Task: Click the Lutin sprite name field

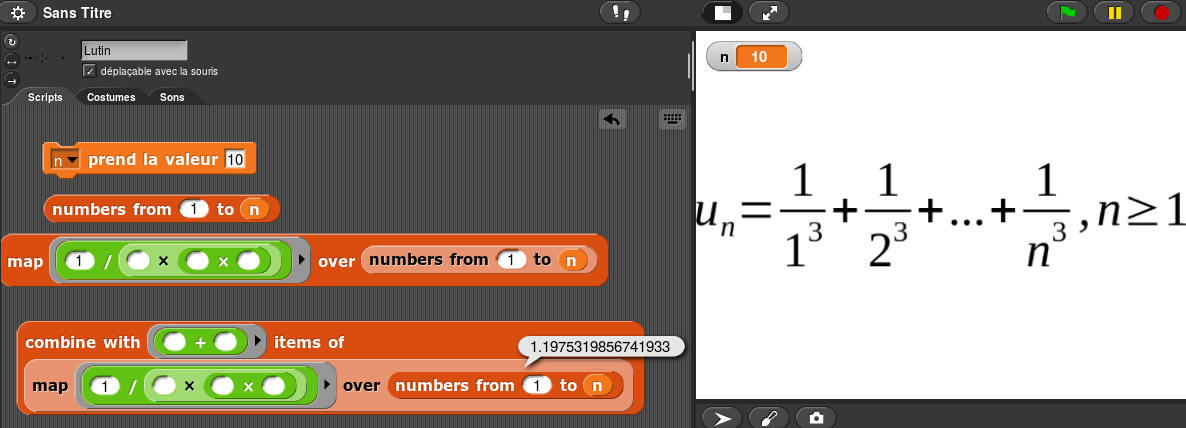Action: pos(134,50)
